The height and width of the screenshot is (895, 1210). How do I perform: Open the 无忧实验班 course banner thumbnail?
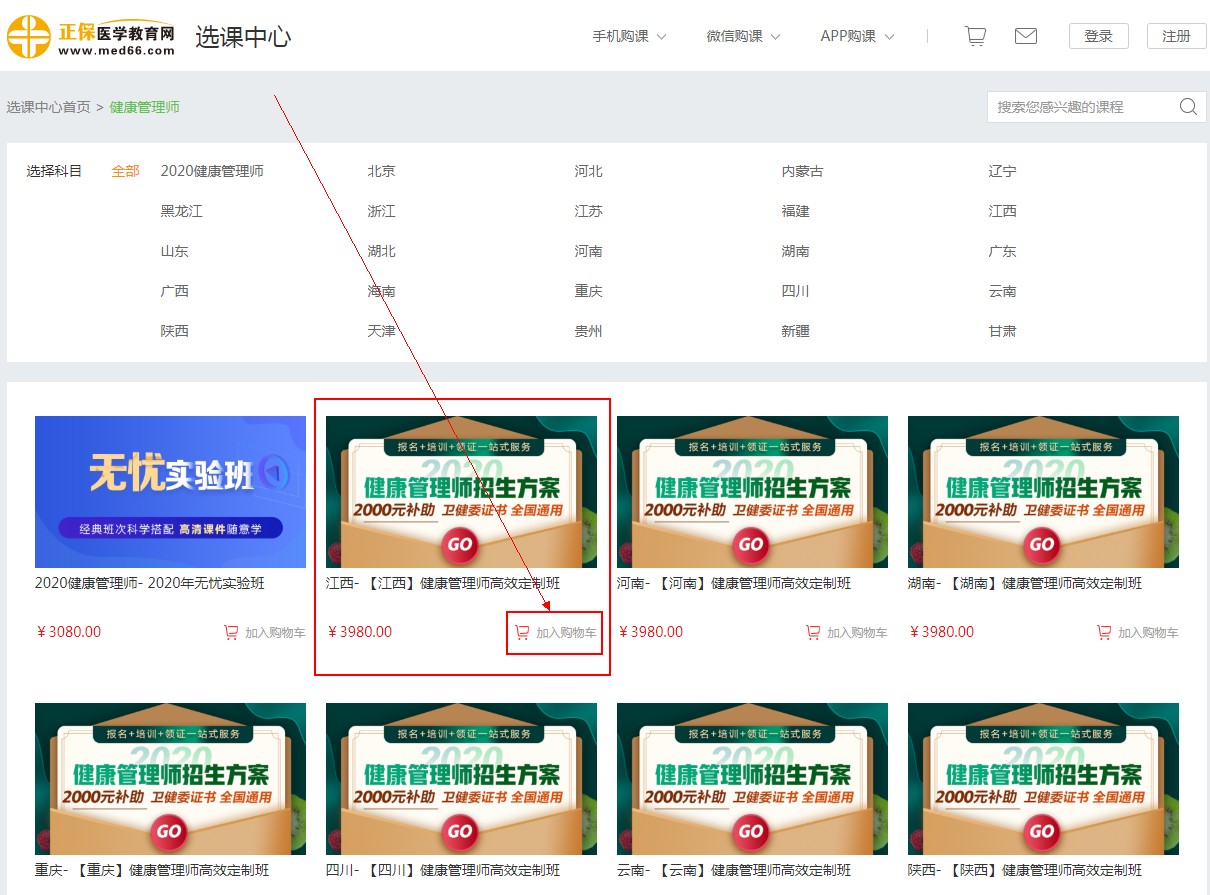[170, 492]
